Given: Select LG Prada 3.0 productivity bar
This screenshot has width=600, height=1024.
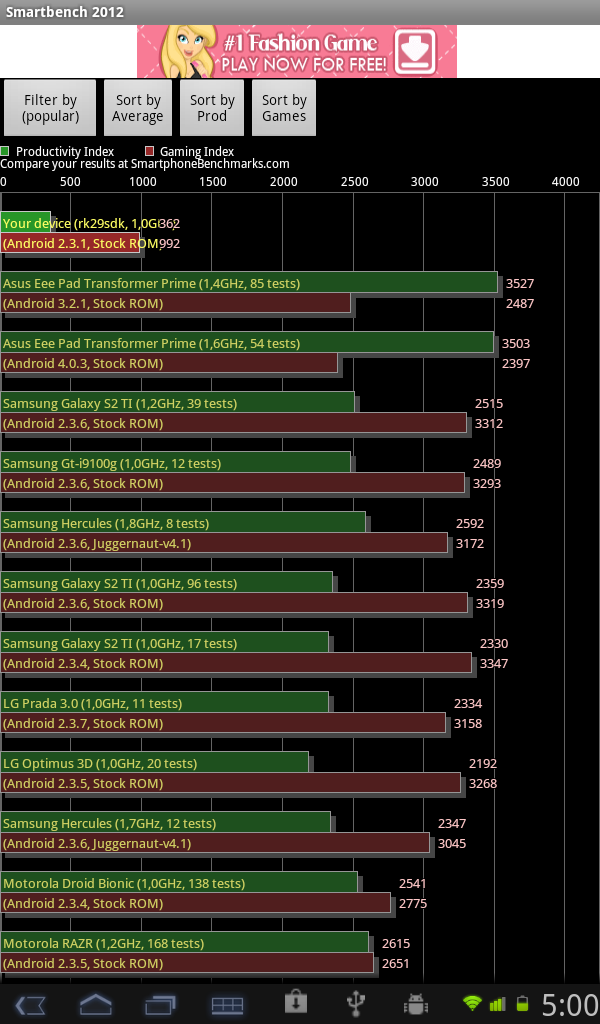Looking at the screenshot, I should coord(165,703).
